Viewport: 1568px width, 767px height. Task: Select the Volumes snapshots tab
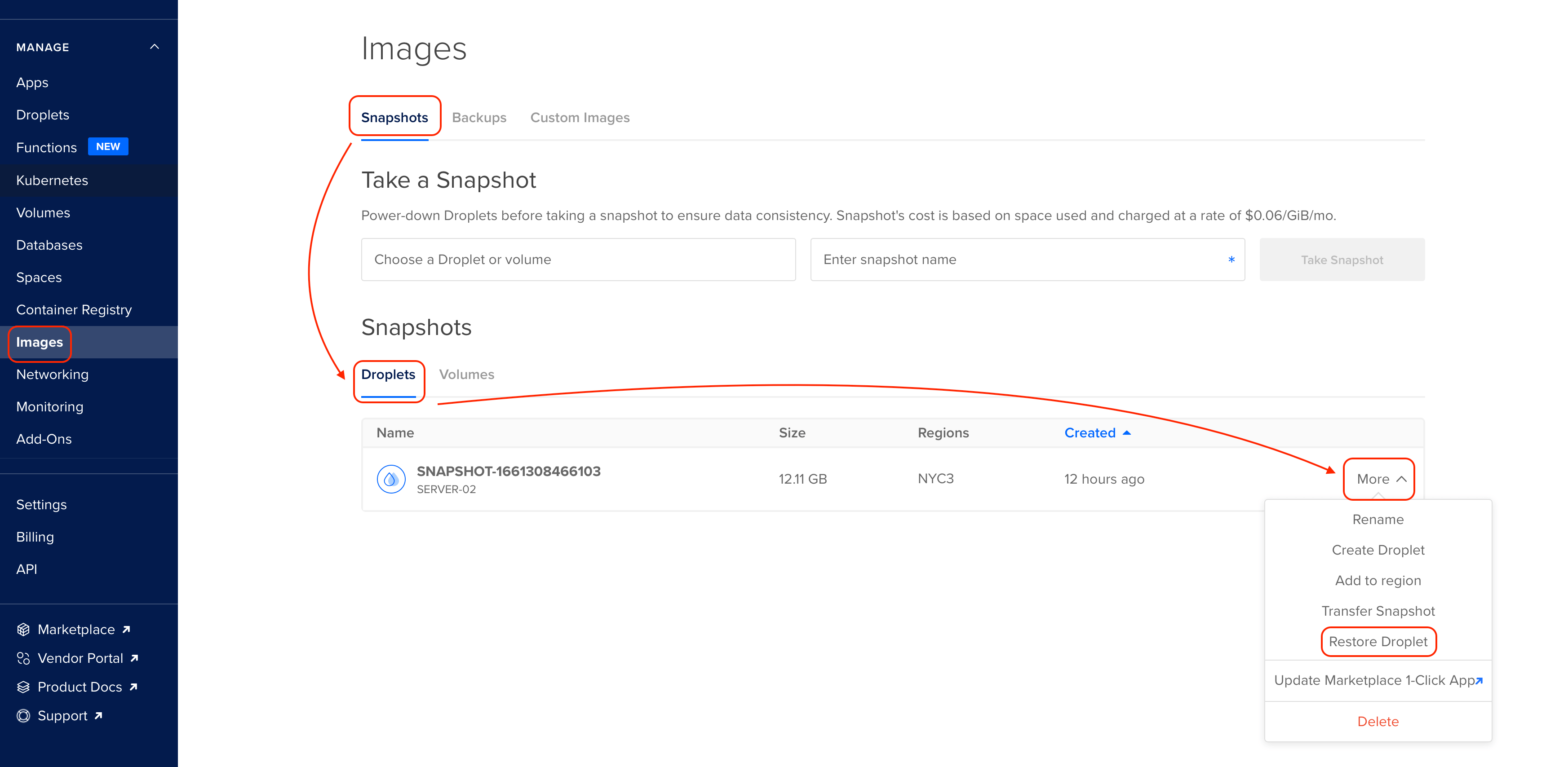click(x=467, y=374)
